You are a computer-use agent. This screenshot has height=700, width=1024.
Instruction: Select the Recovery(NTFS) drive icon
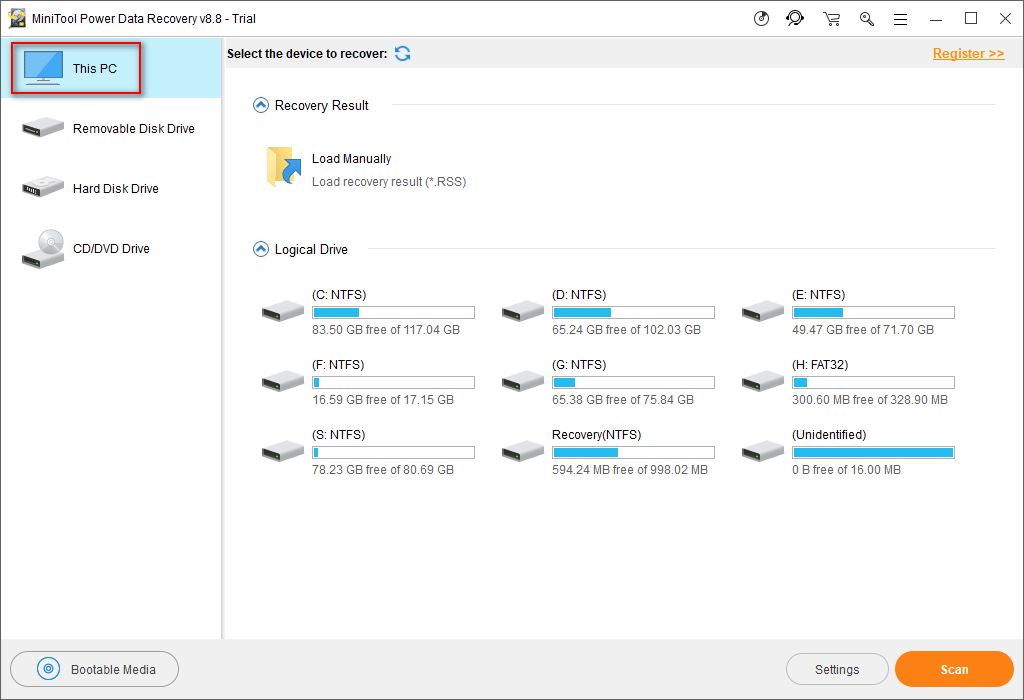point(522,451)
